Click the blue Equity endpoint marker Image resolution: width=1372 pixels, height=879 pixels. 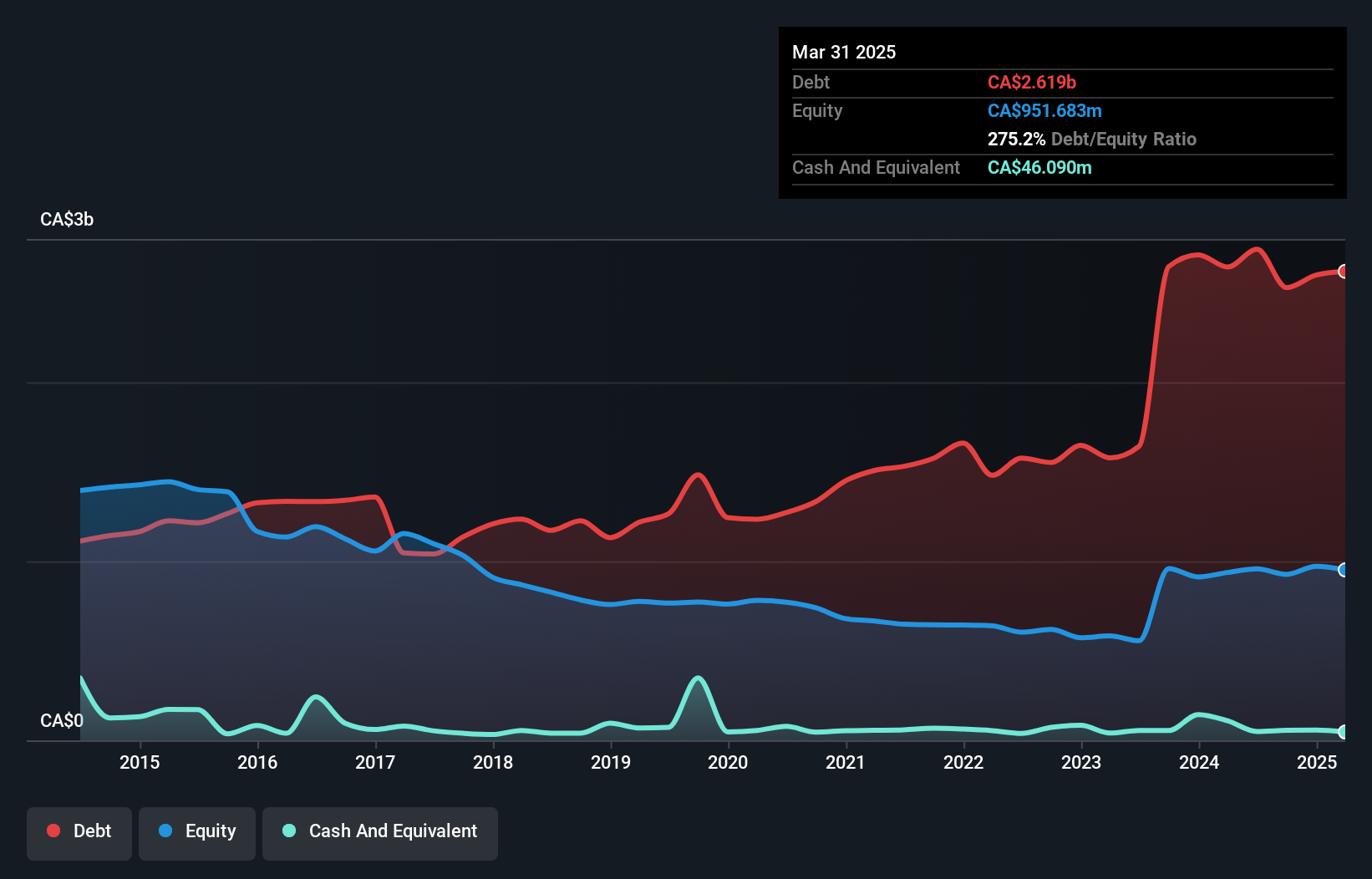click(x=1344, y=570)
